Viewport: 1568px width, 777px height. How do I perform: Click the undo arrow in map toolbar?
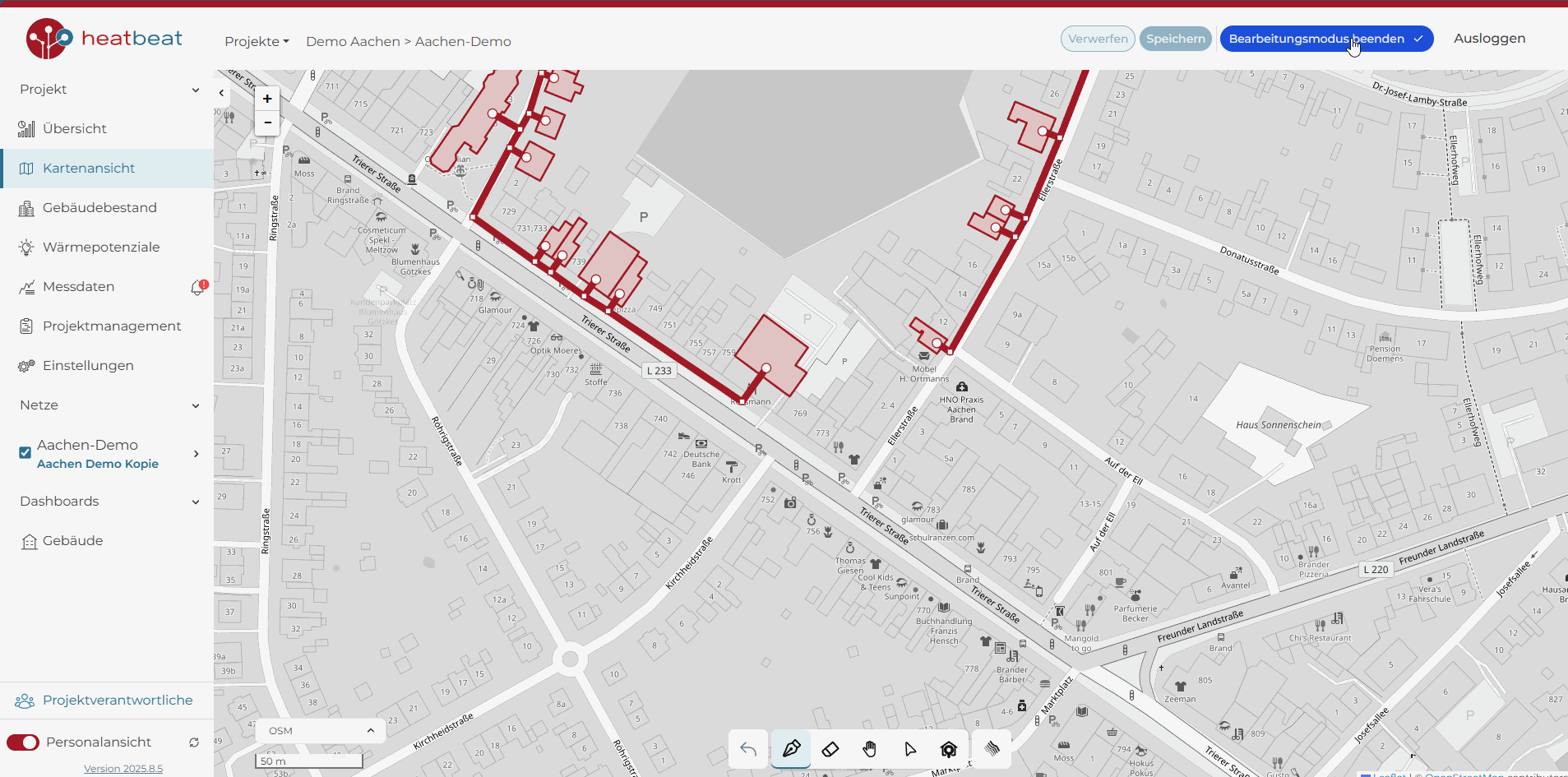click(748, 749)
